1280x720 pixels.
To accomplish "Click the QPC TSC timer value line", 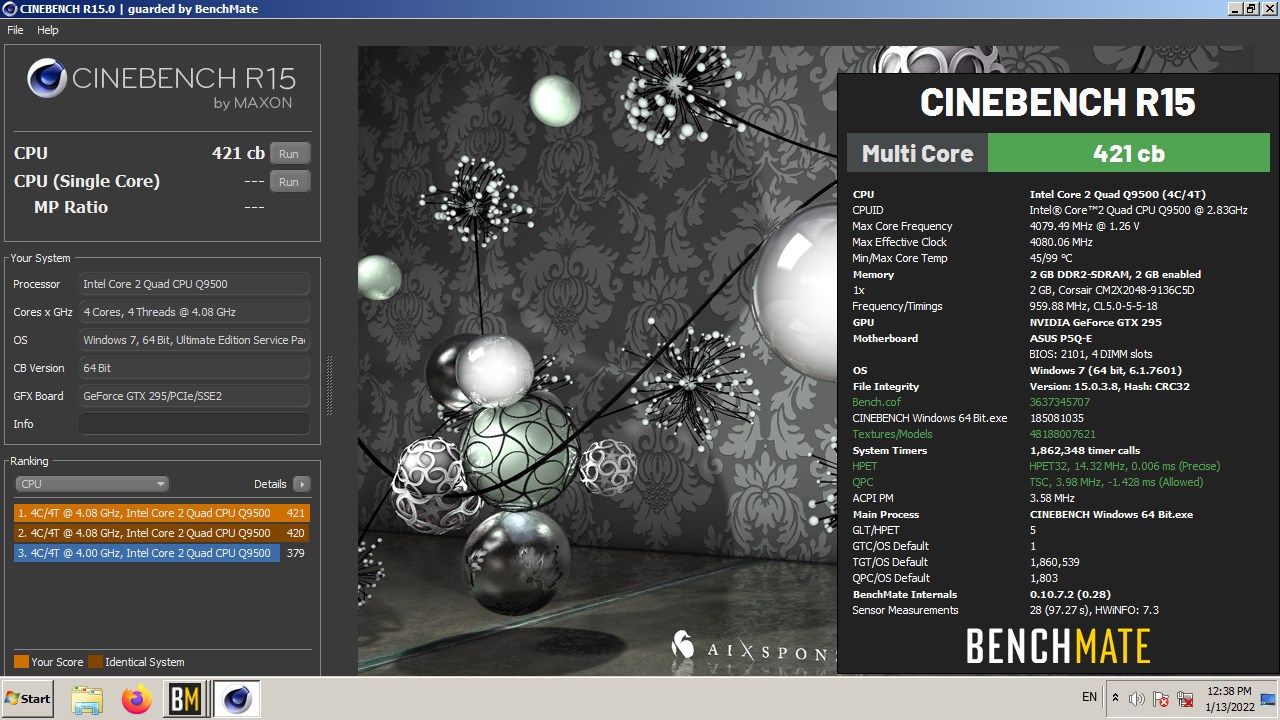I will pyautogui.click(x=1116, y=482).
